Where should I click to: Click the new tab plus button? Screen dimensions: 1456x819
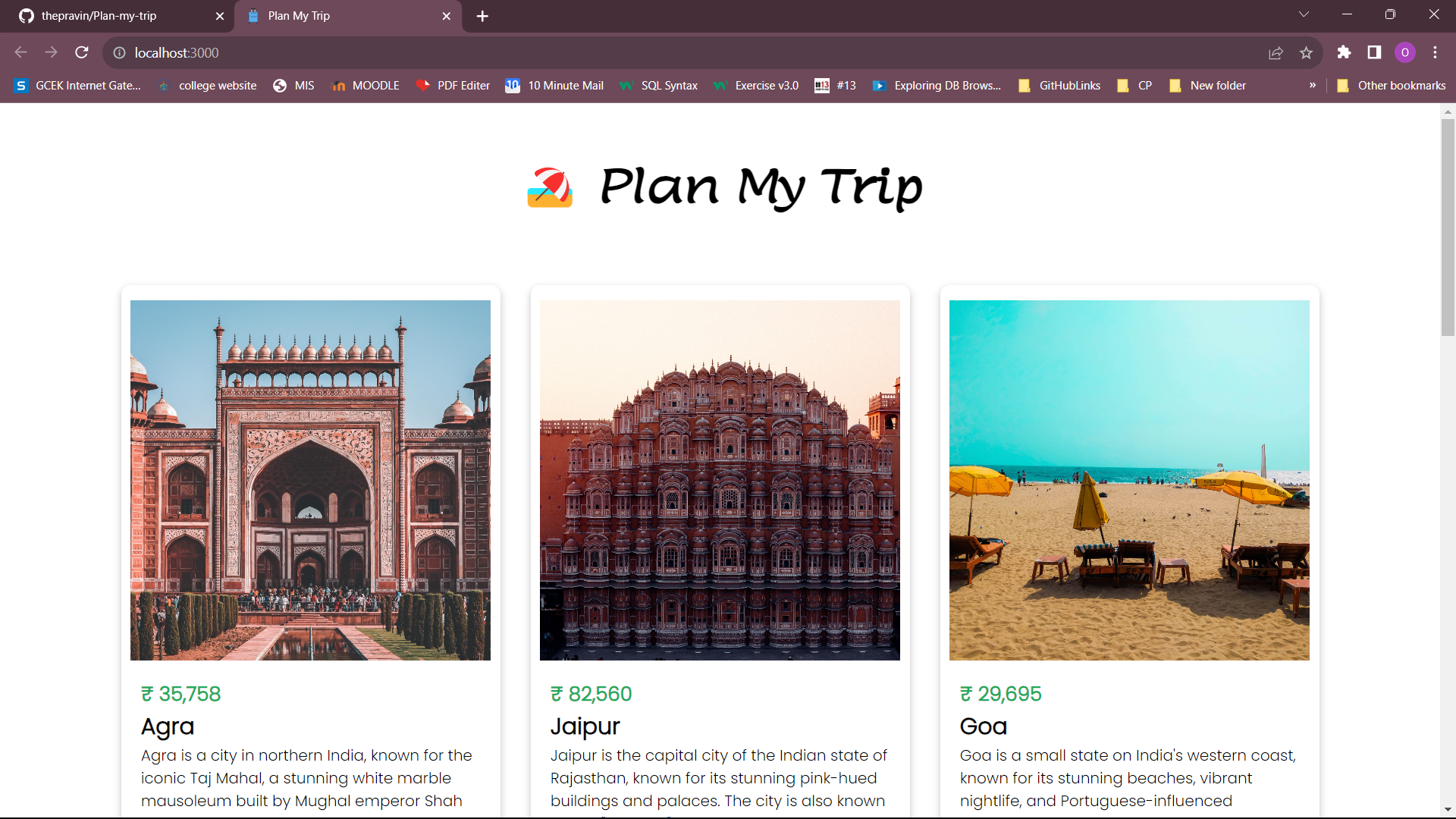point(482,16)
